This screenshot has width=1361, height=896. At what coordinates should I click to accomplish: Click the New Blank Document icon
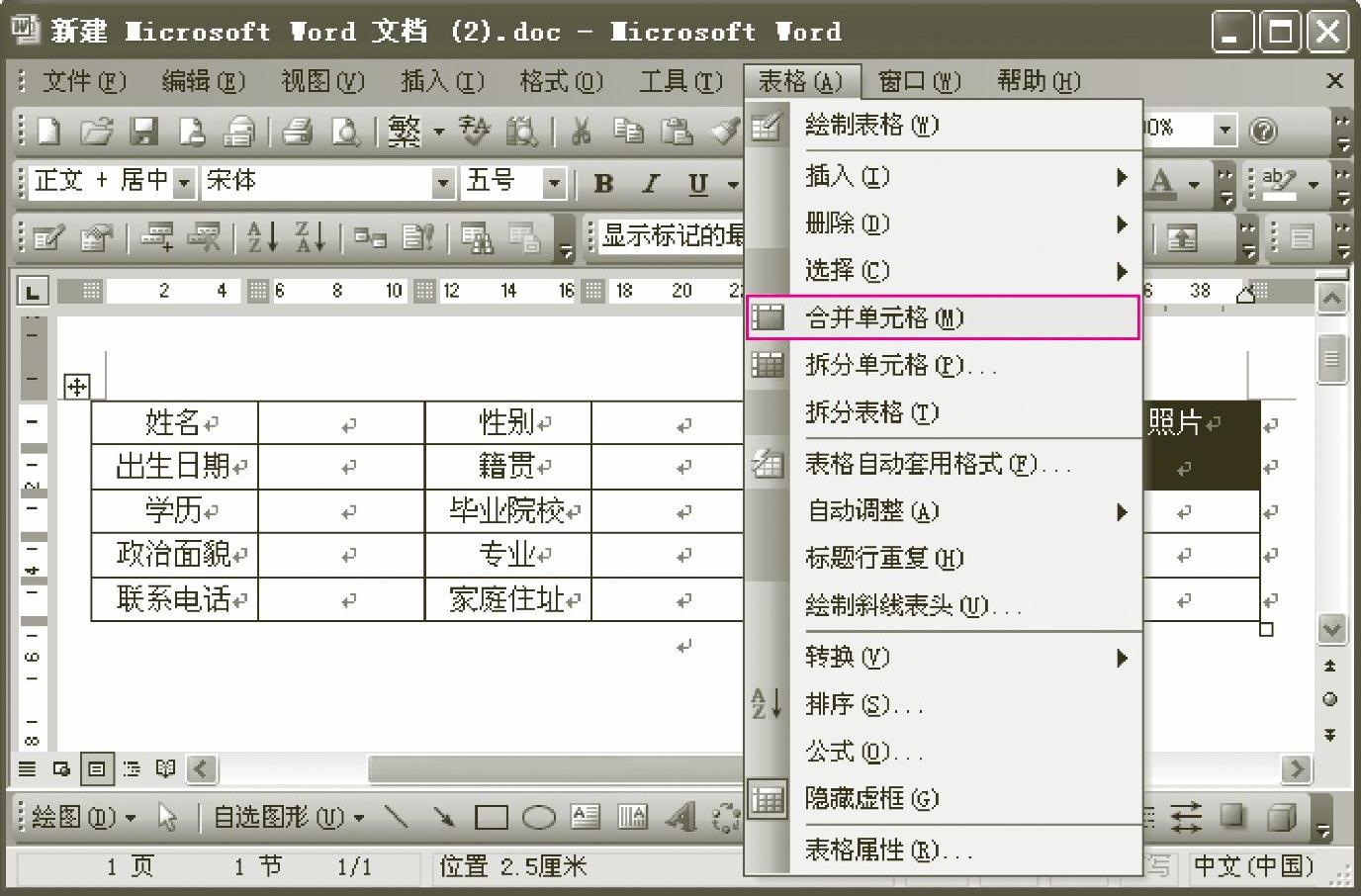(48, 130)
